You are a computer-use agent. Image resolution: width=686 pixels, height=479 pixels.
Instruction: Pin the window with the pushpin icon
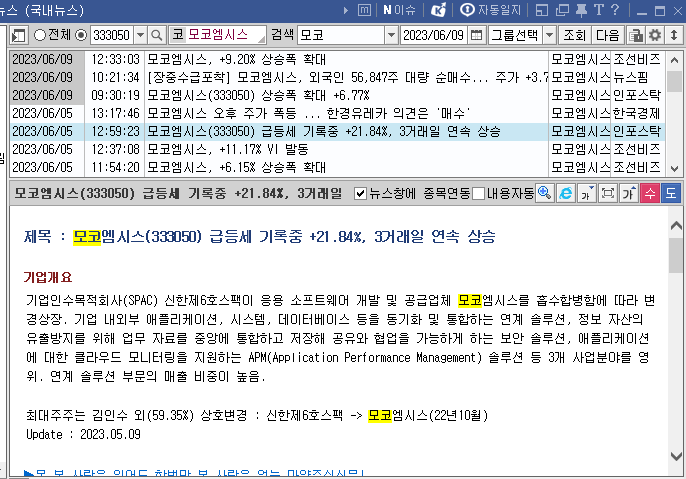(581, 10)
